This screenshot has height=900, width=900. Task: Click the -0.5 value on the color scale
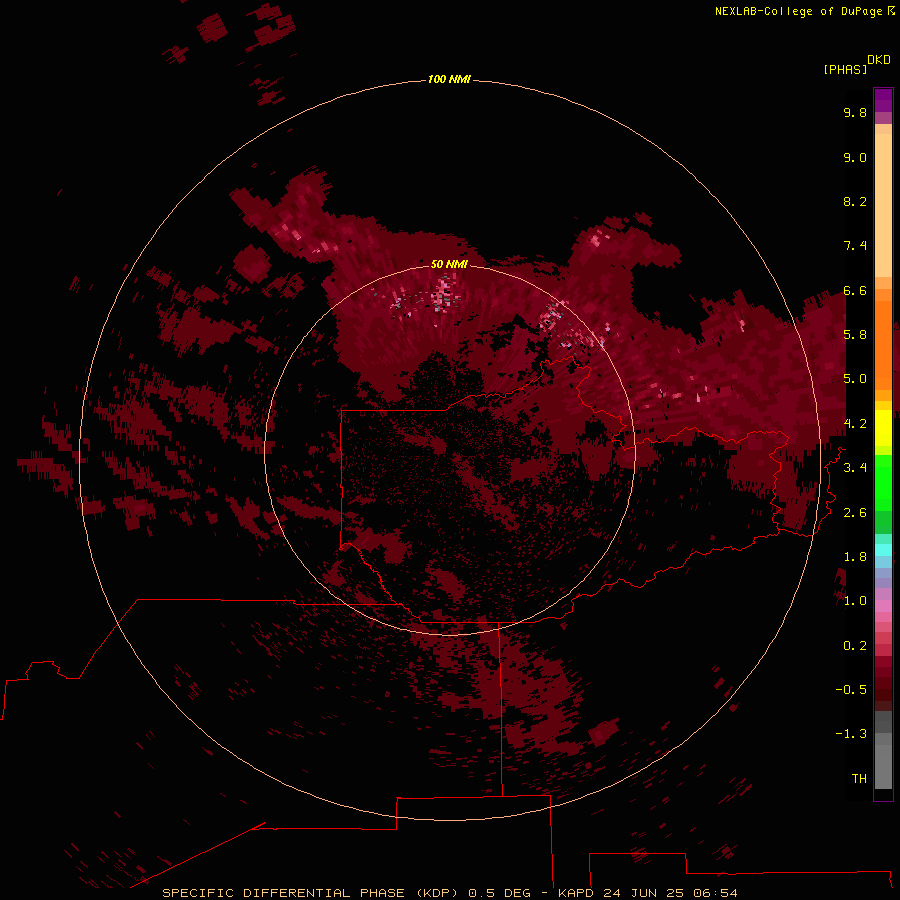point(851,690)
